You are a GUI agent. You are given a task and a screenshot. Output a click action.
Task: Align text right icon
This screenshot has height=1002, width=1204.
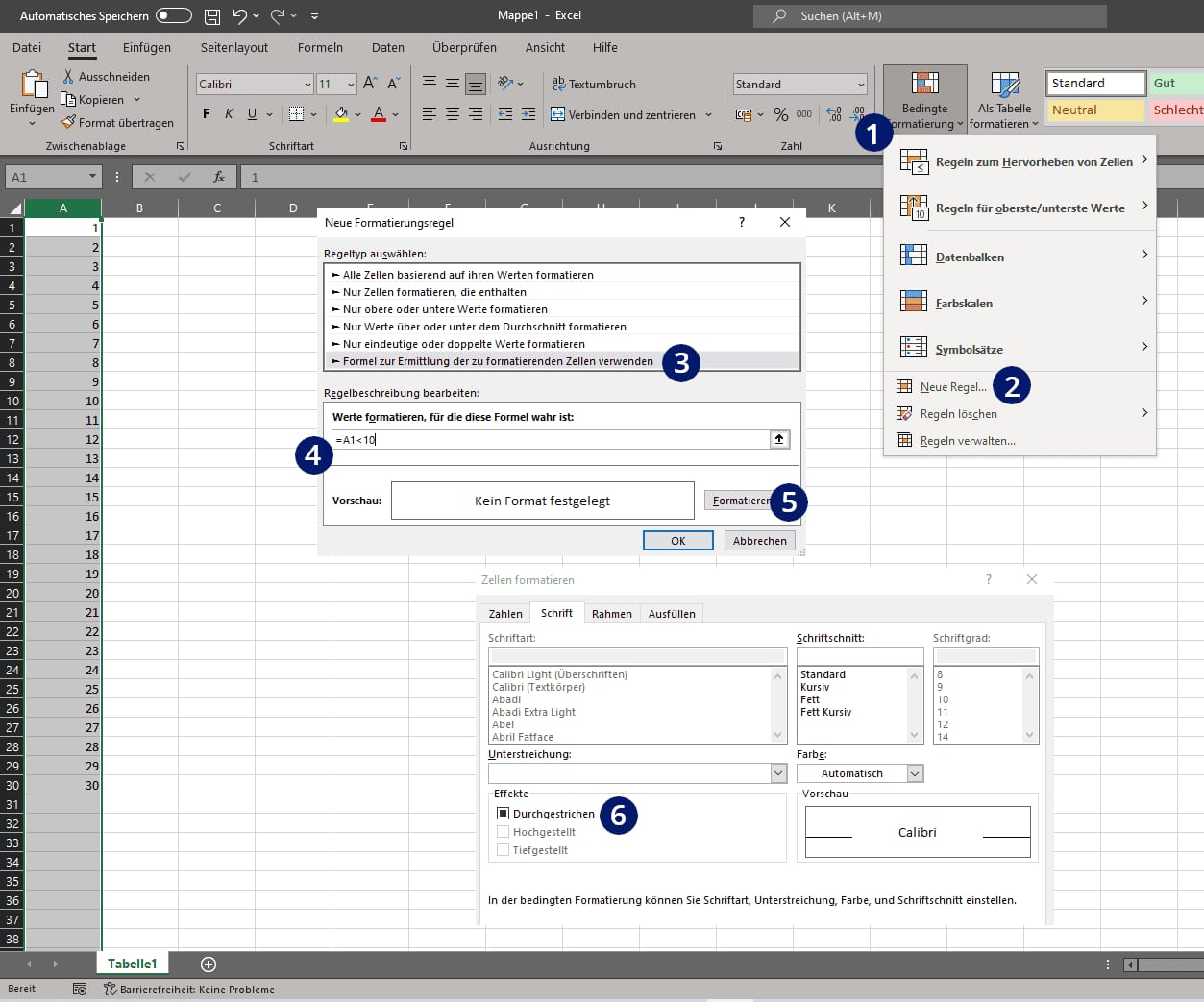(475, 113)
